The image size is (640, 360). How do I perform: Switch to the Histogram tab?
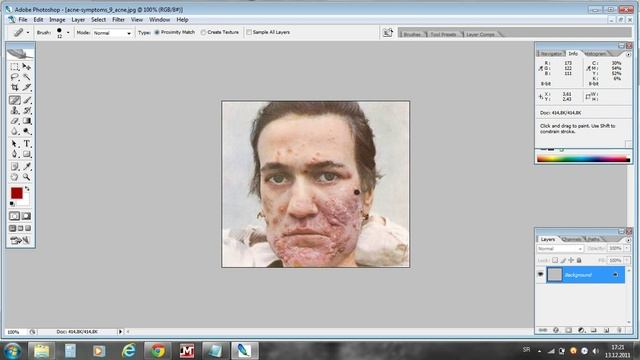(595, 54)
